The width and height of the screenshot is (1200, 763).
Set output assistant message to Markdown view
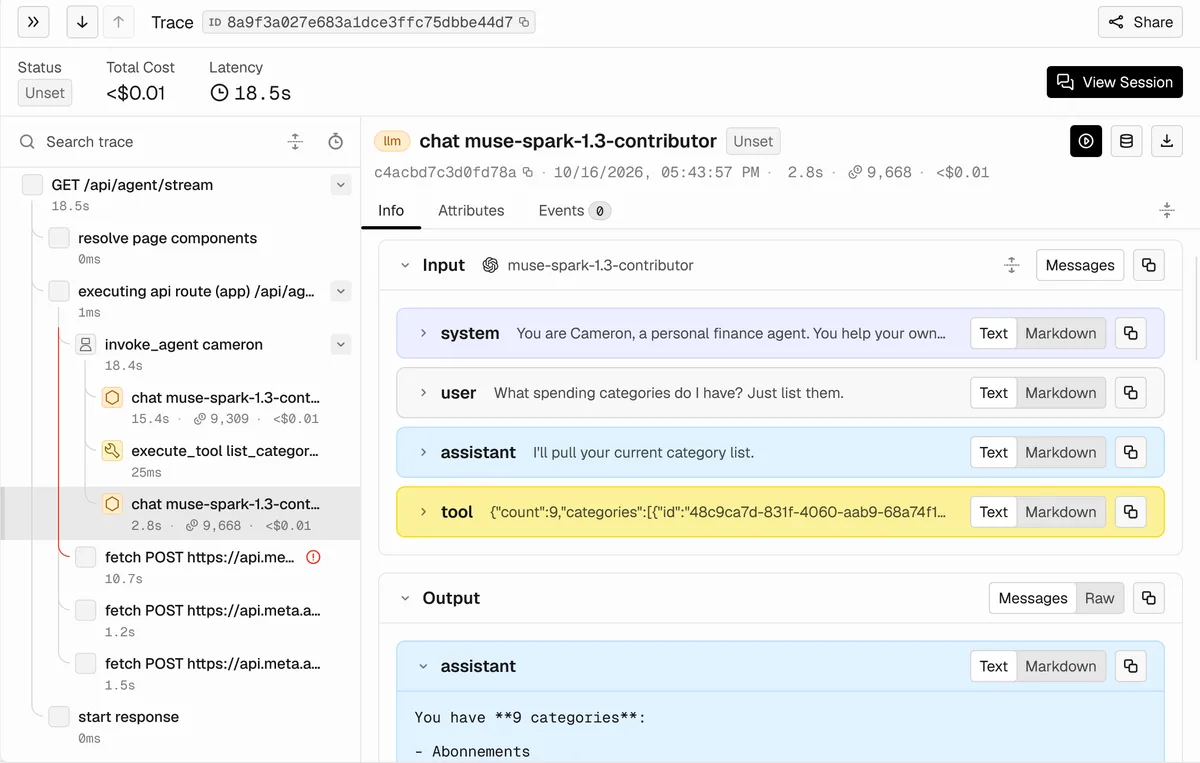point(1061,666)
